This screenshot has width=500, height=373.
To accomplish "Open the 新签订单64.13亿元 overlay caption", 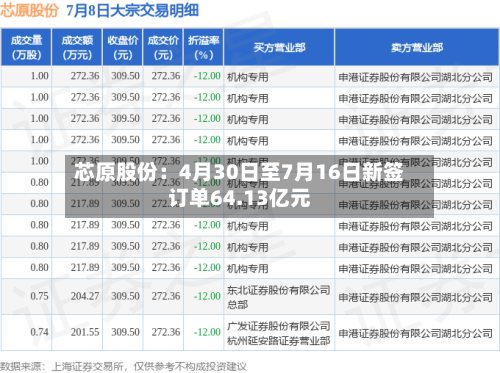I will 249,186.
